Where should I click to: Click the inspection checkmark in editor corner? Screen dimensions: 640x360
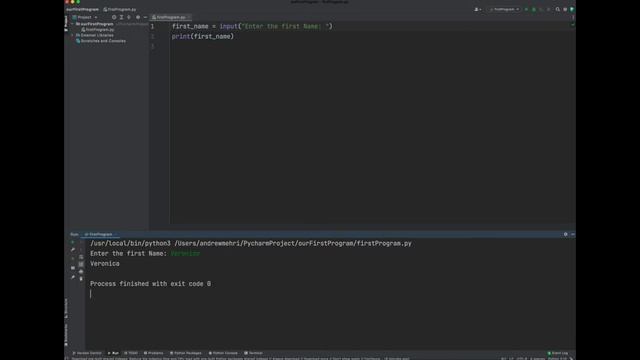[x=572, y=25]
